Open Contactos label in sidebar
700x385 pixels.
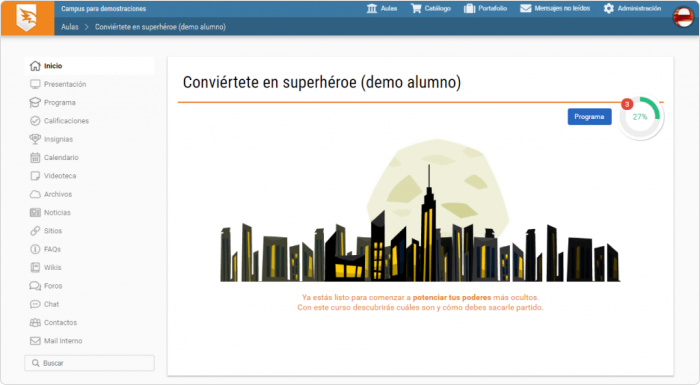coord(60,322)
